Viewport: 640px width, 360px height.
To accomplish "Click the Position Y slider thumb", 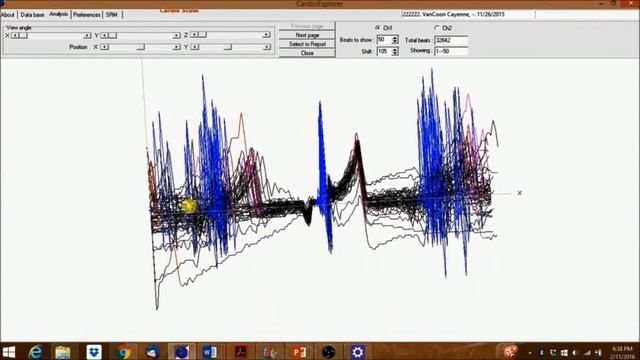I will tap(228, 47).
